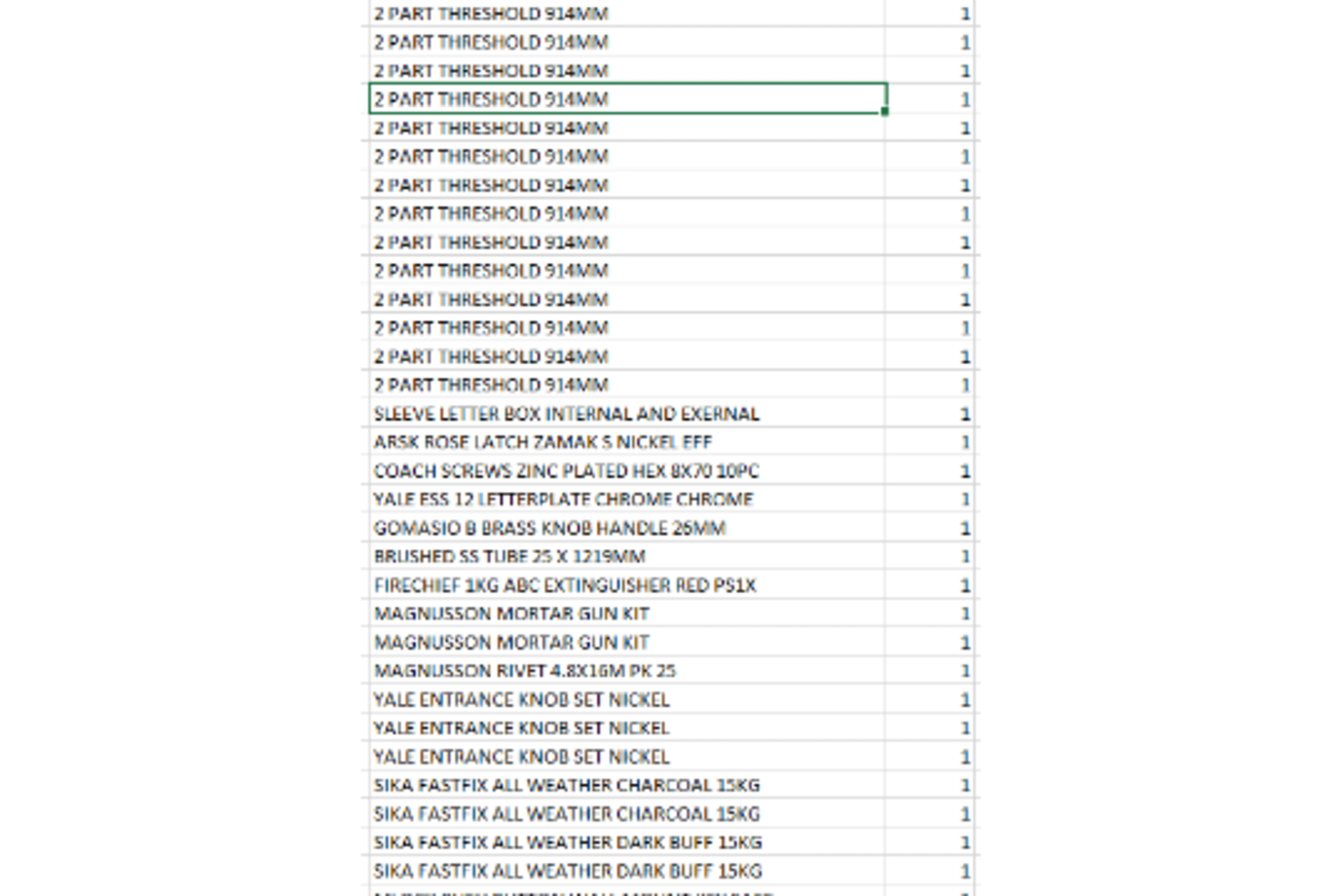Viewport: 1344px width, 896px height.
Task: Select the MAGNUSSON RIVET 4.8X16M PK 25 cell
Action: [x=626, y=671]
